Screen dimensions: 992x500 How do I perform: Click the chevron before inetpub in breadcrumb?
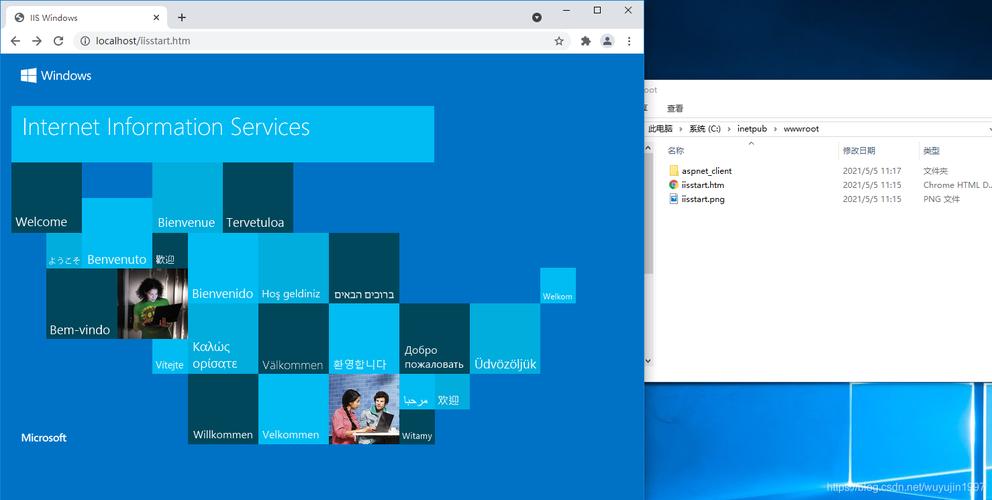[x=729, y=129]
